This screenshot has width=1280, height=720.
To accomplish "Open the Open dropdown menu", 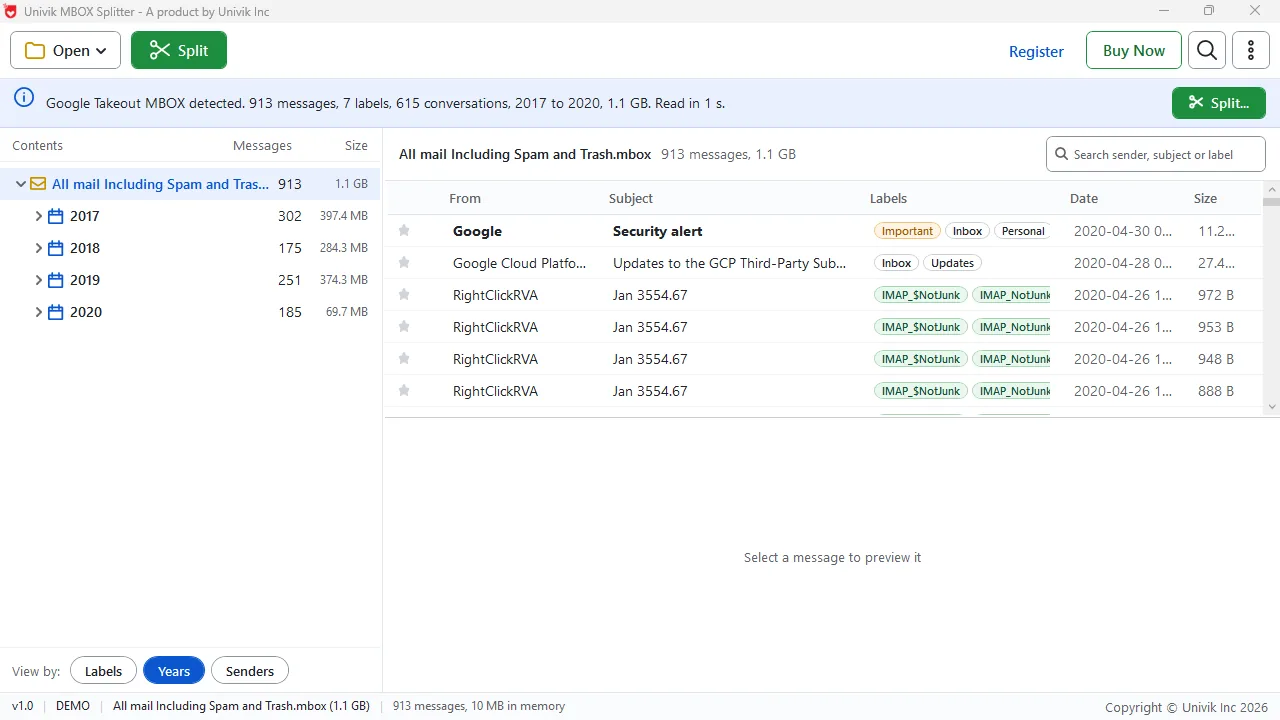I will pyautogui.click(x=65, y=51).
